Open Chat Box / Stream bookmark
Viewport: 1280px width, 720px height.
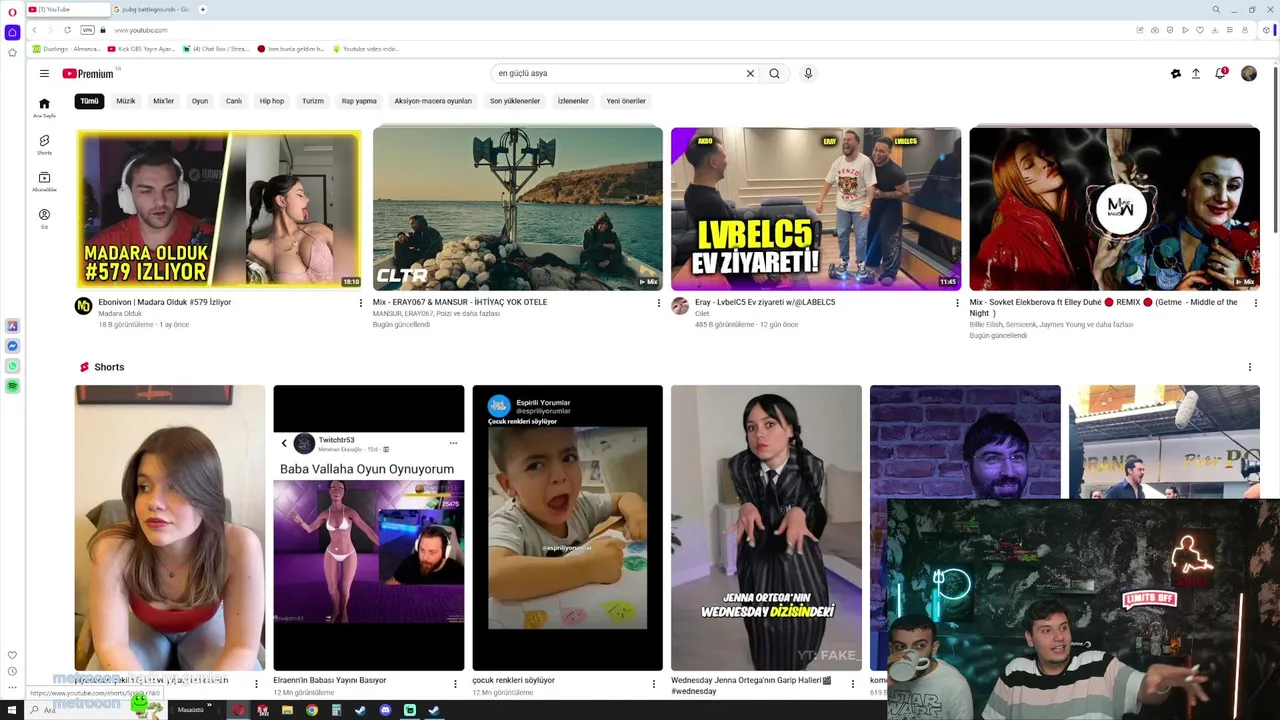(x=216, y=49)
